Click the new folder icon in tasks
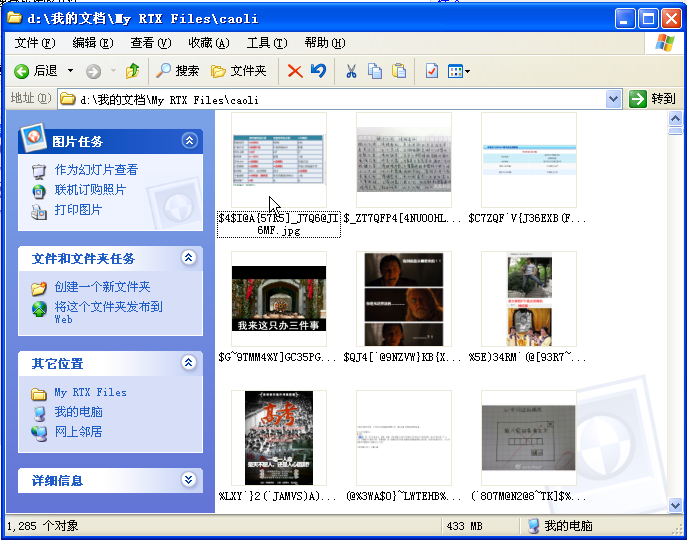687x540 pixels. pyautogui.click(x=39, y=288)
